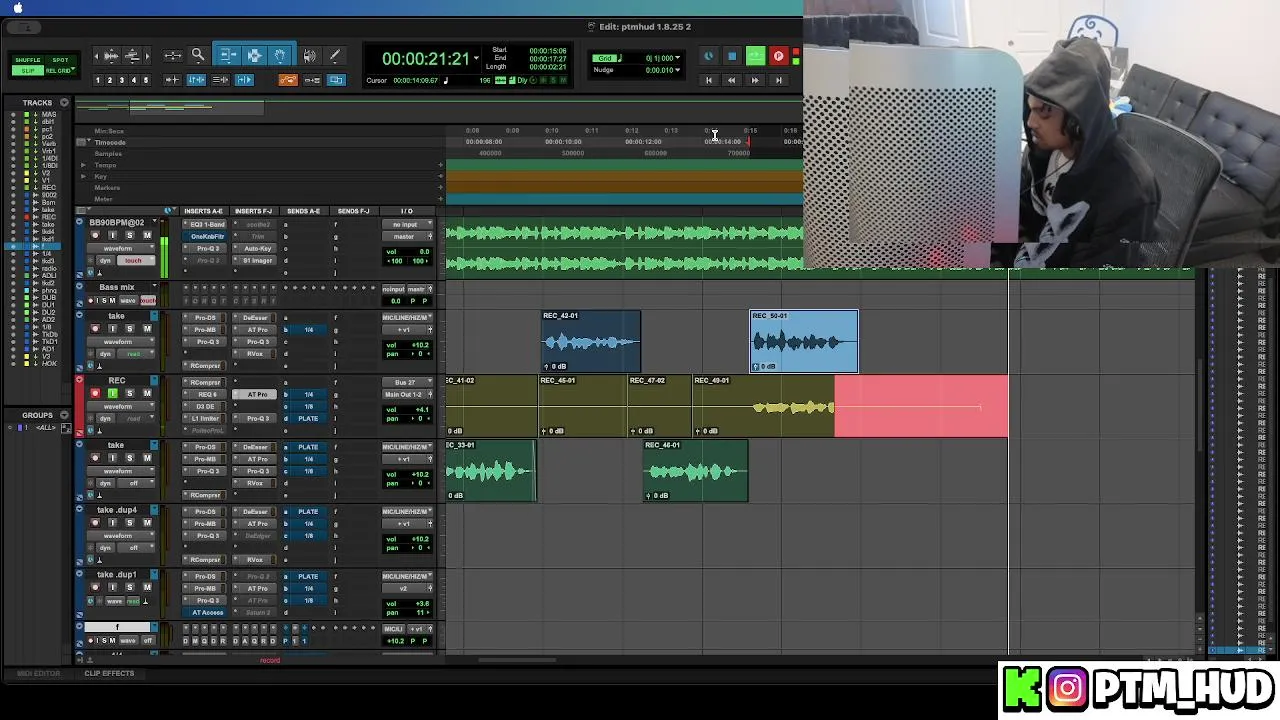Open the main counter format dropdown
Screen dimensions: 1280x720
point(476,59)
